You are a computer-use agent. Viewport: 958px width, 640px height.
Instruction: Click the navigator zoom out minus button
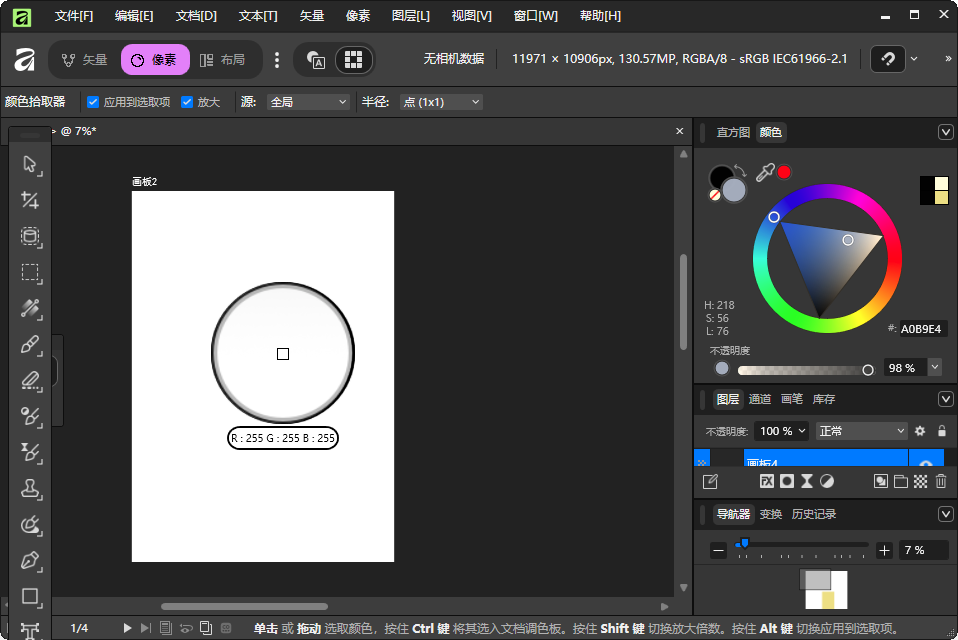(718, 551)
